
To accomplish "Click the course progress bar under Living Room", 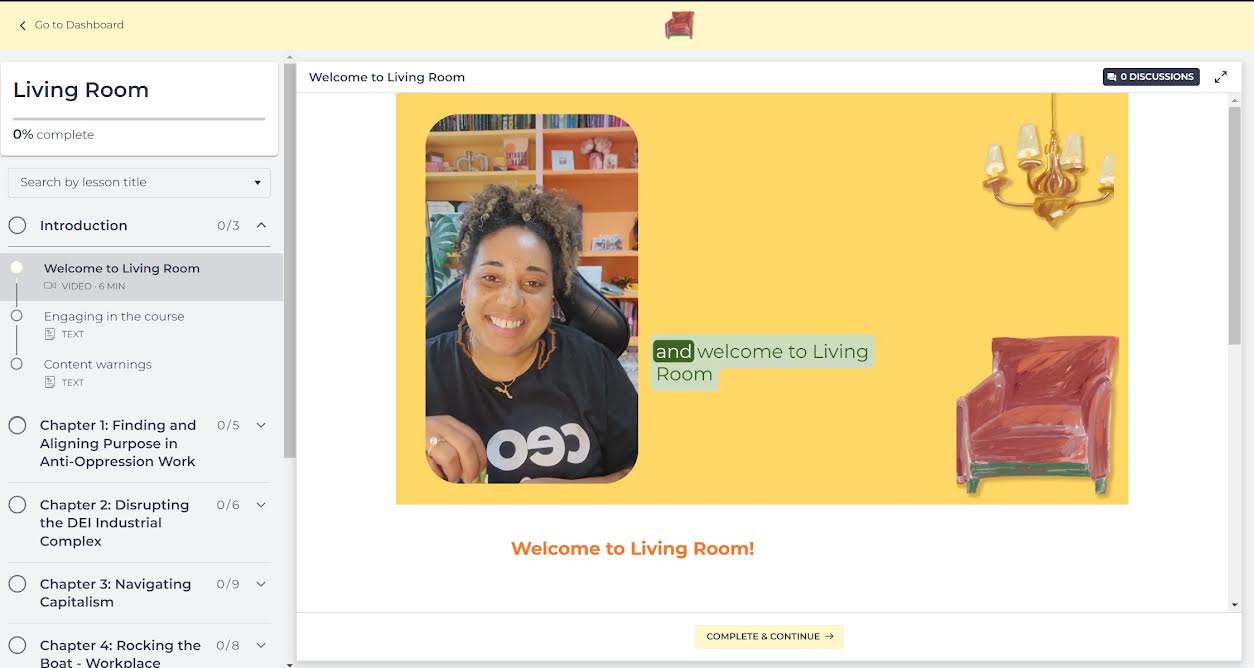I will 139,119.
